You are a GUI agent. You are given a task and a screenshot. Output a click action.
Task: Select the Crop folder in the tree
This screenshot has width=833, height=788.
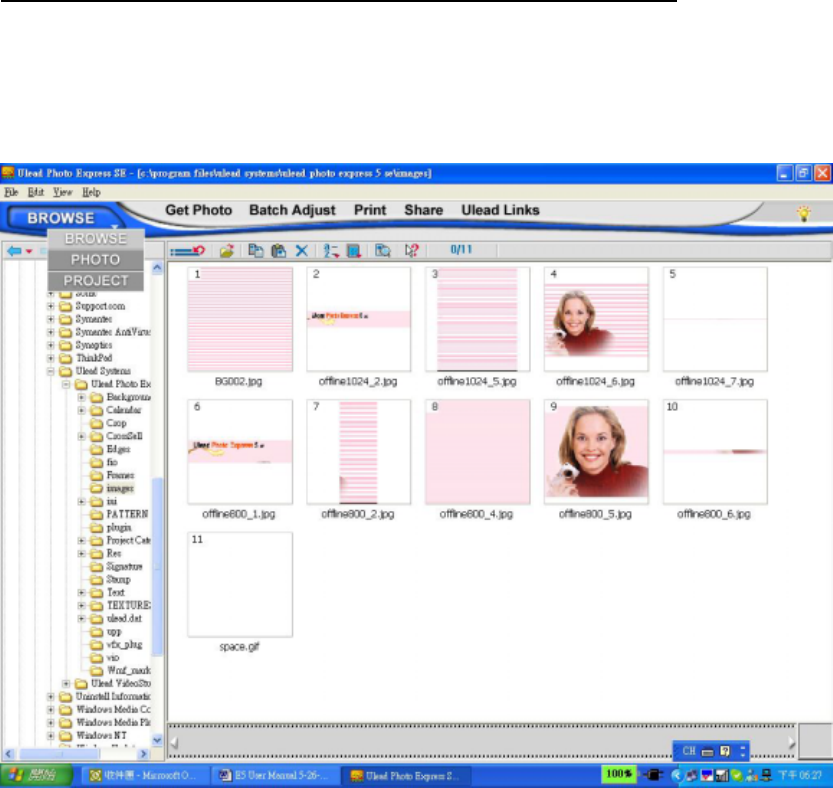(116, 423)
